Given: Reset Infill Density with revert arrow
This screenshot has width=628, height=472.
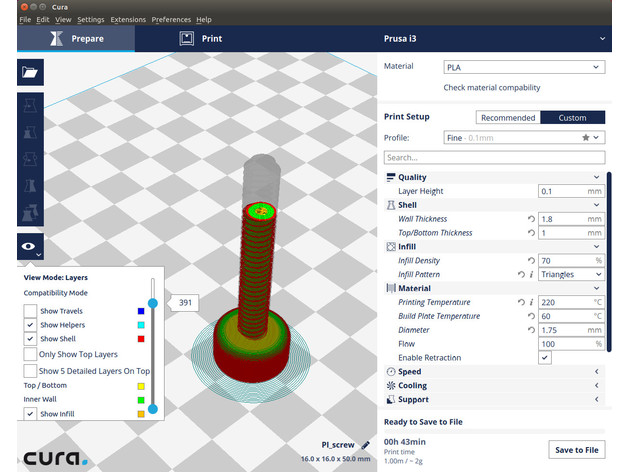Looking at the screenshot, I should [531, 260].
